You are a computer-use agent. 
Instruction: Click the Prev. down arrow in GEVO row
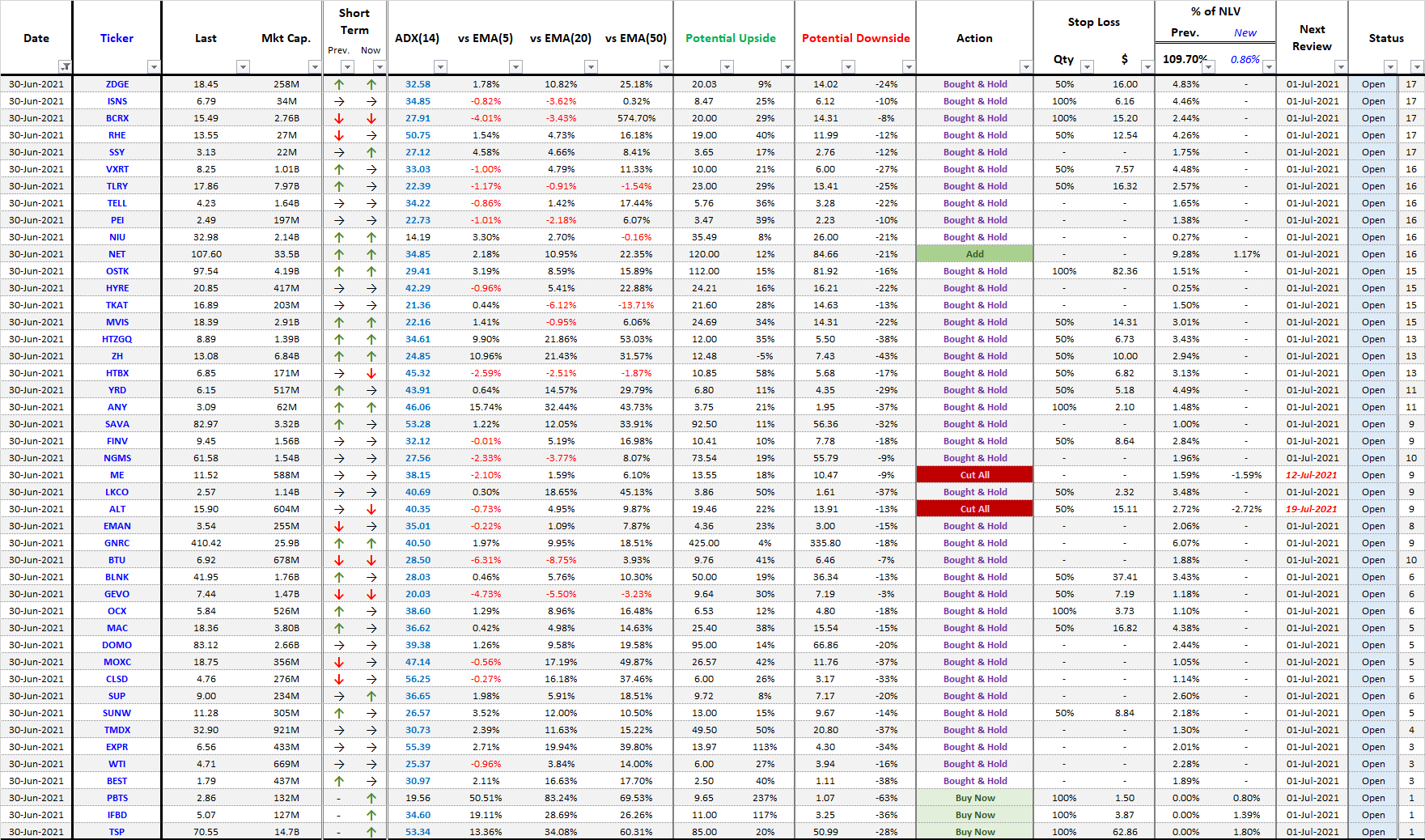[339, 594]
